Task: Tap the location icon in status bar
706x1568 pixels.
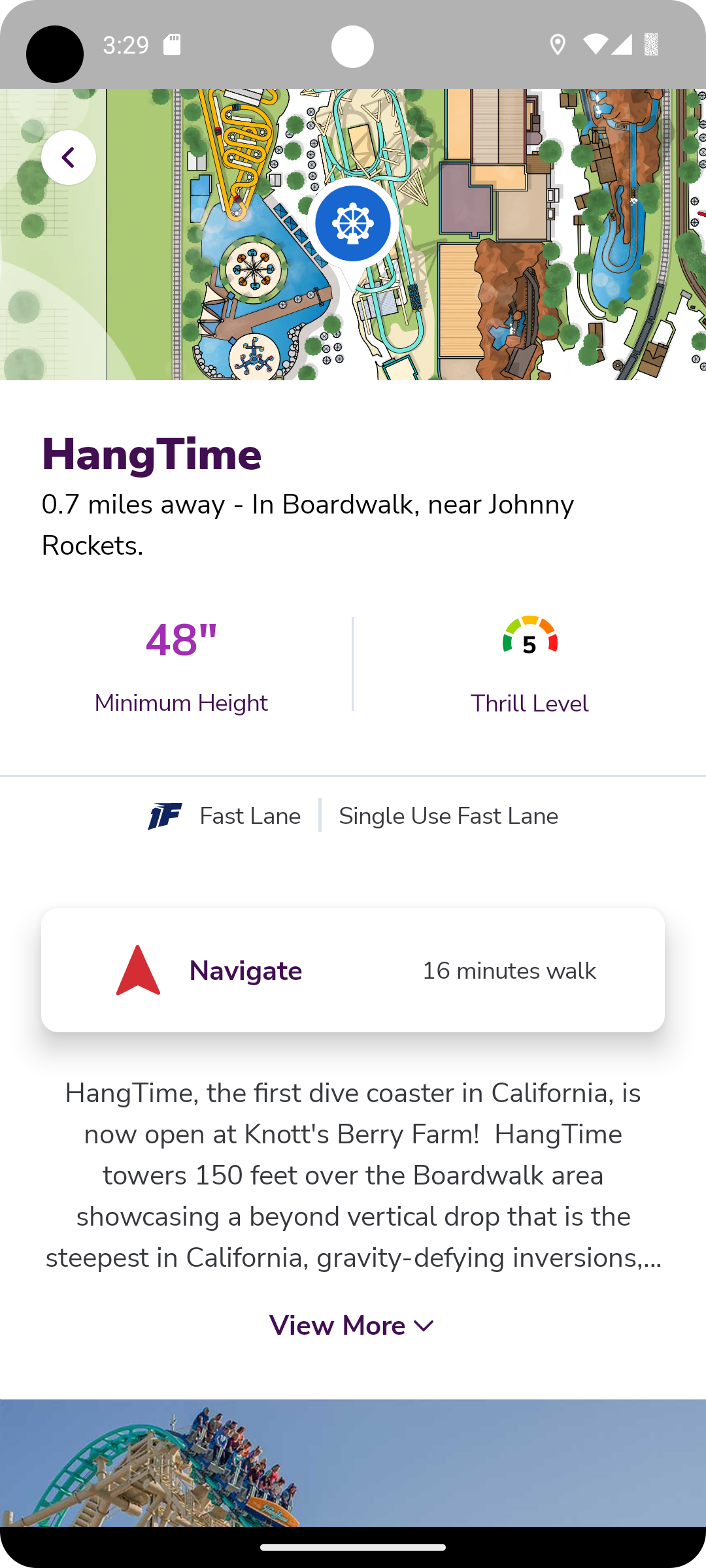Action: point(557,45)
